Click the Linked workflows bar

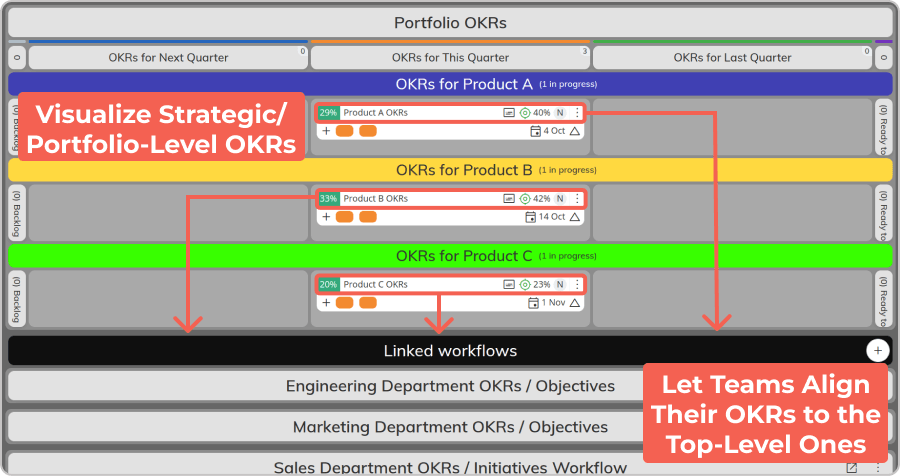coord(450,350)
